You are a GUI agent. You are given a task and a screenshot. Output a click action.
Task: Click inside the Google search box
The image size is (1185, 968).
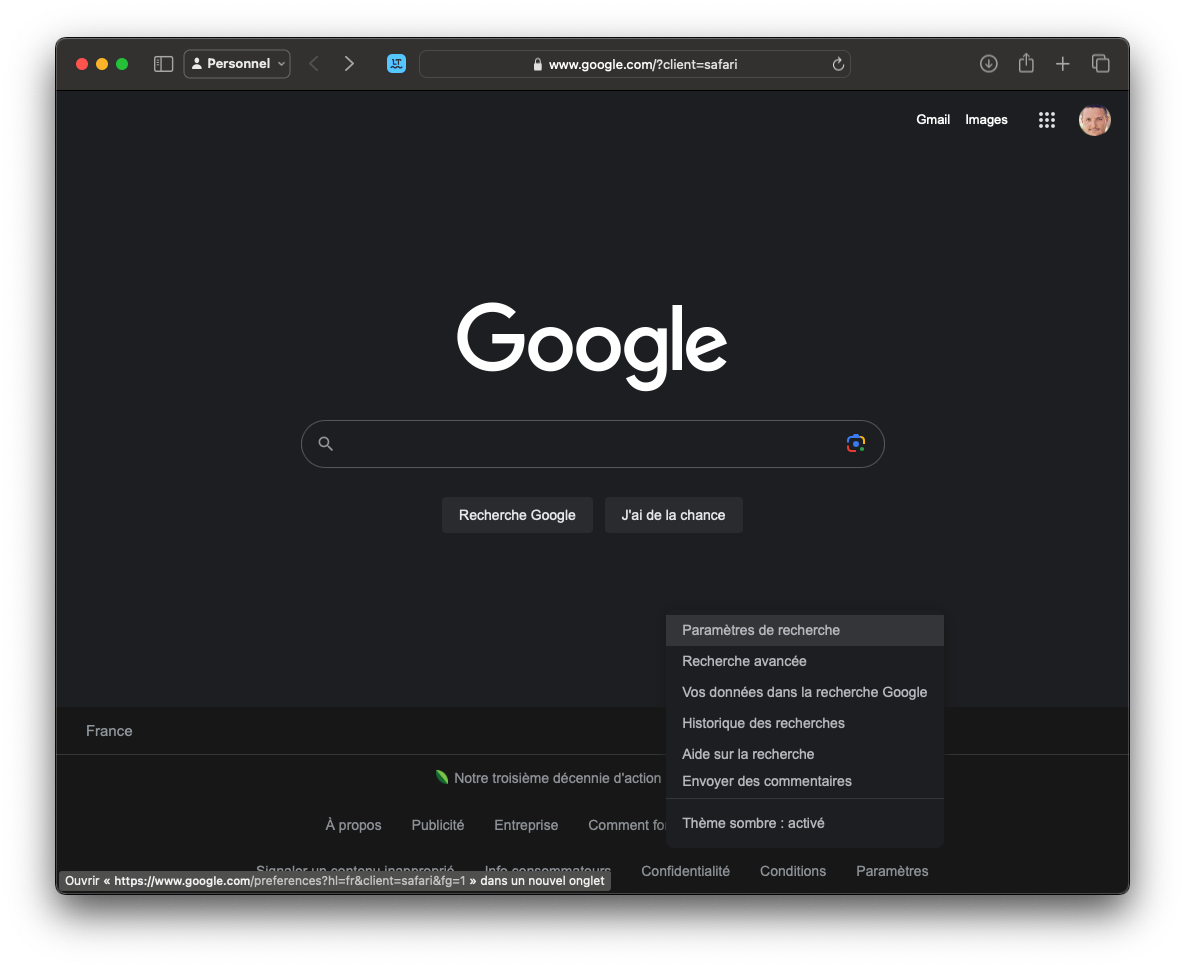(592, 444)
